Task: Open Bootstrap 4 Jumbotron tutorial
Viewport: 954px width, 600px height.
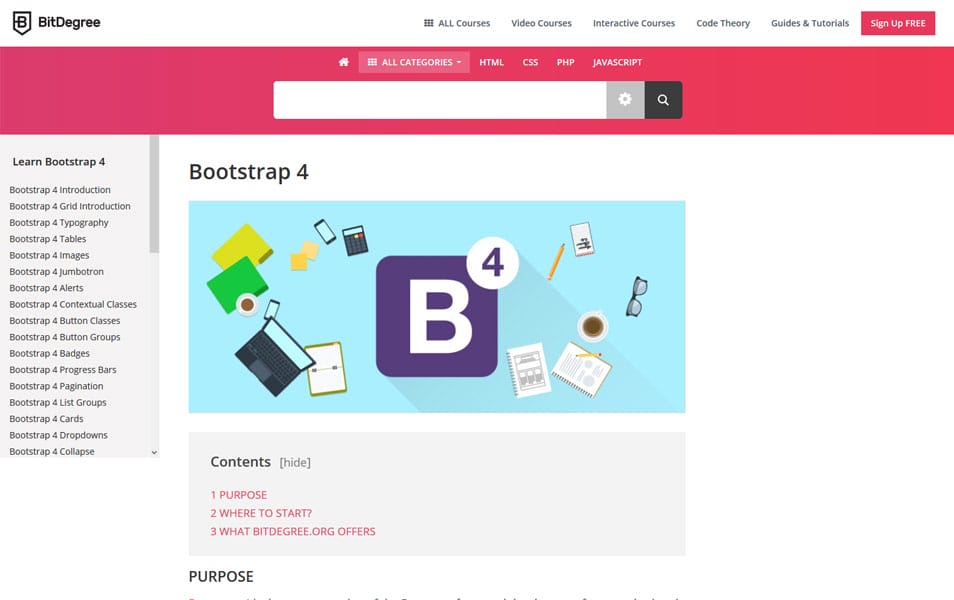Action: [57, 272]
